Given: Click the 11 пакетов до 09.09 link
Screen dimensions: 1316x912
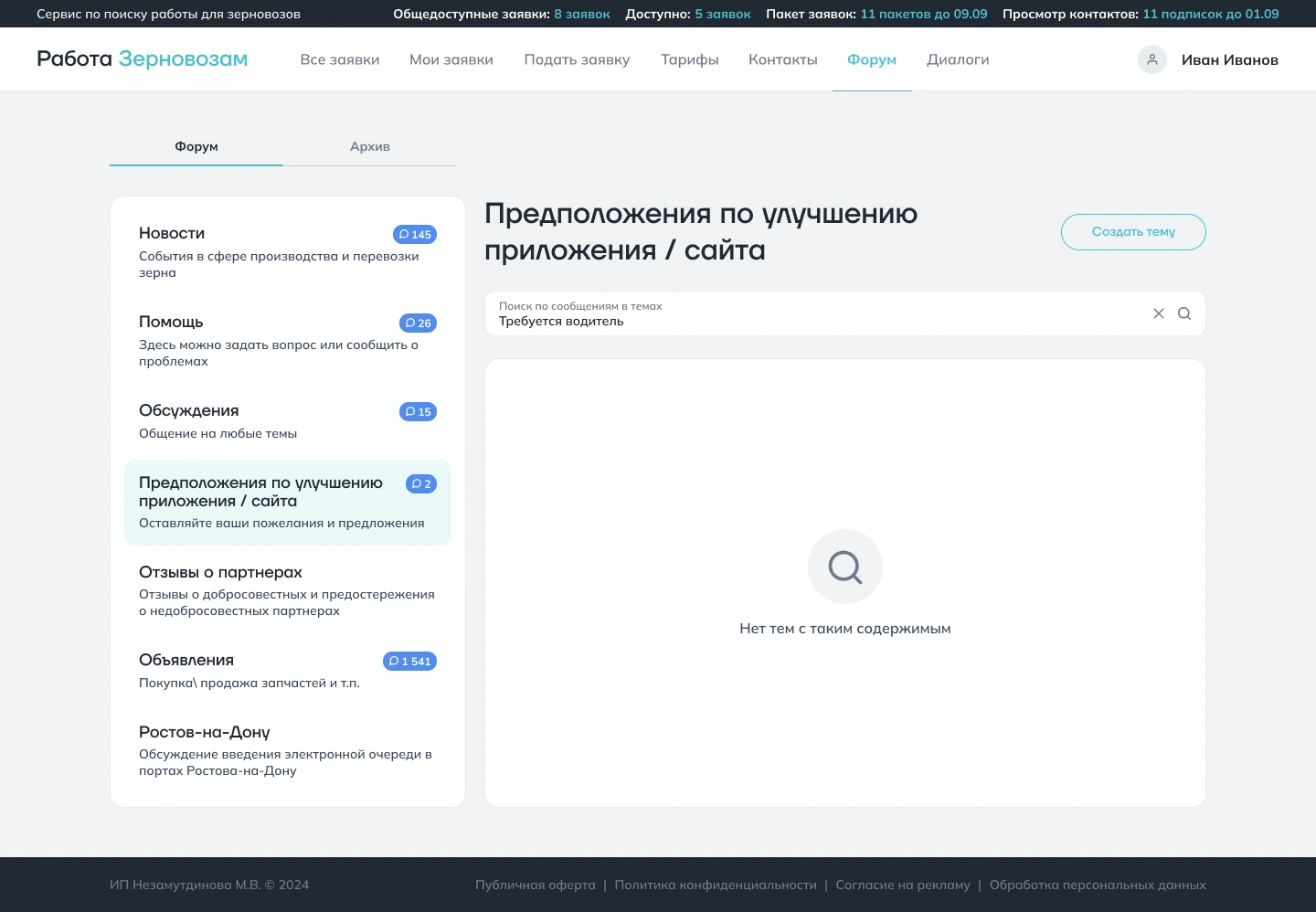Looking at the screenshot, I should (x=924, y=14).
